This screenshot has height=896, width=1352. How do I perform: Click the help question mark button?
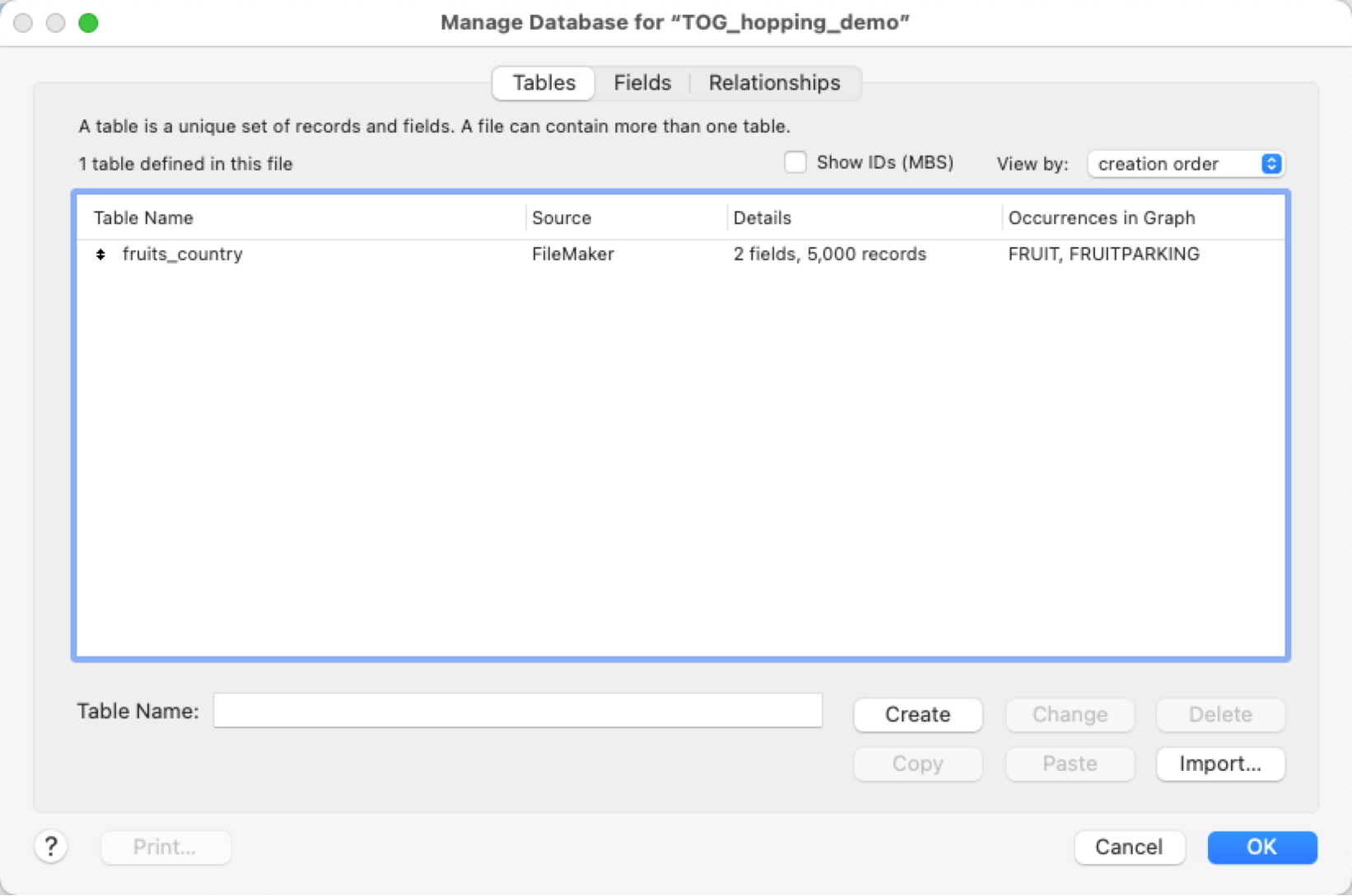pyautogui.click(x=51, y=847)
